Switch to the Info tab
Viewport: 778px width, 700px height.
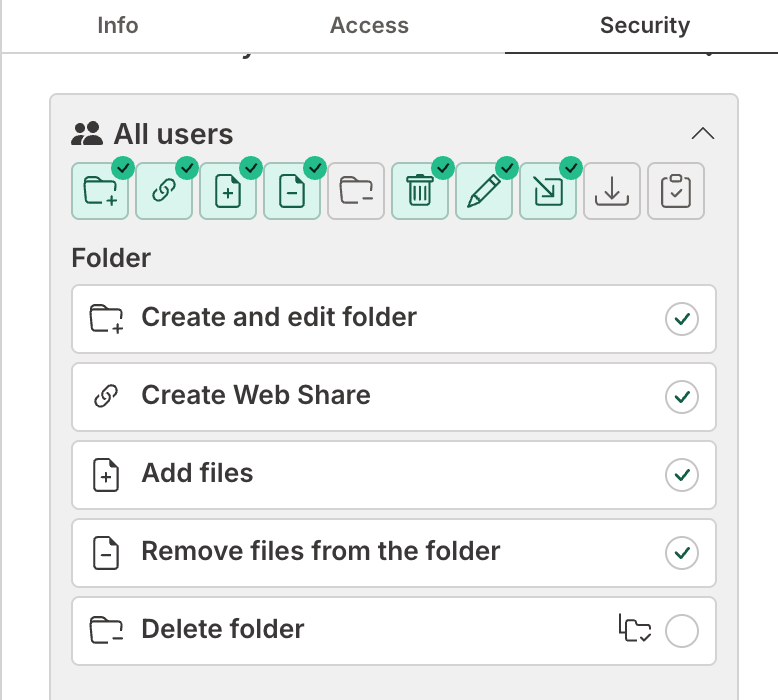pos(118,26)
